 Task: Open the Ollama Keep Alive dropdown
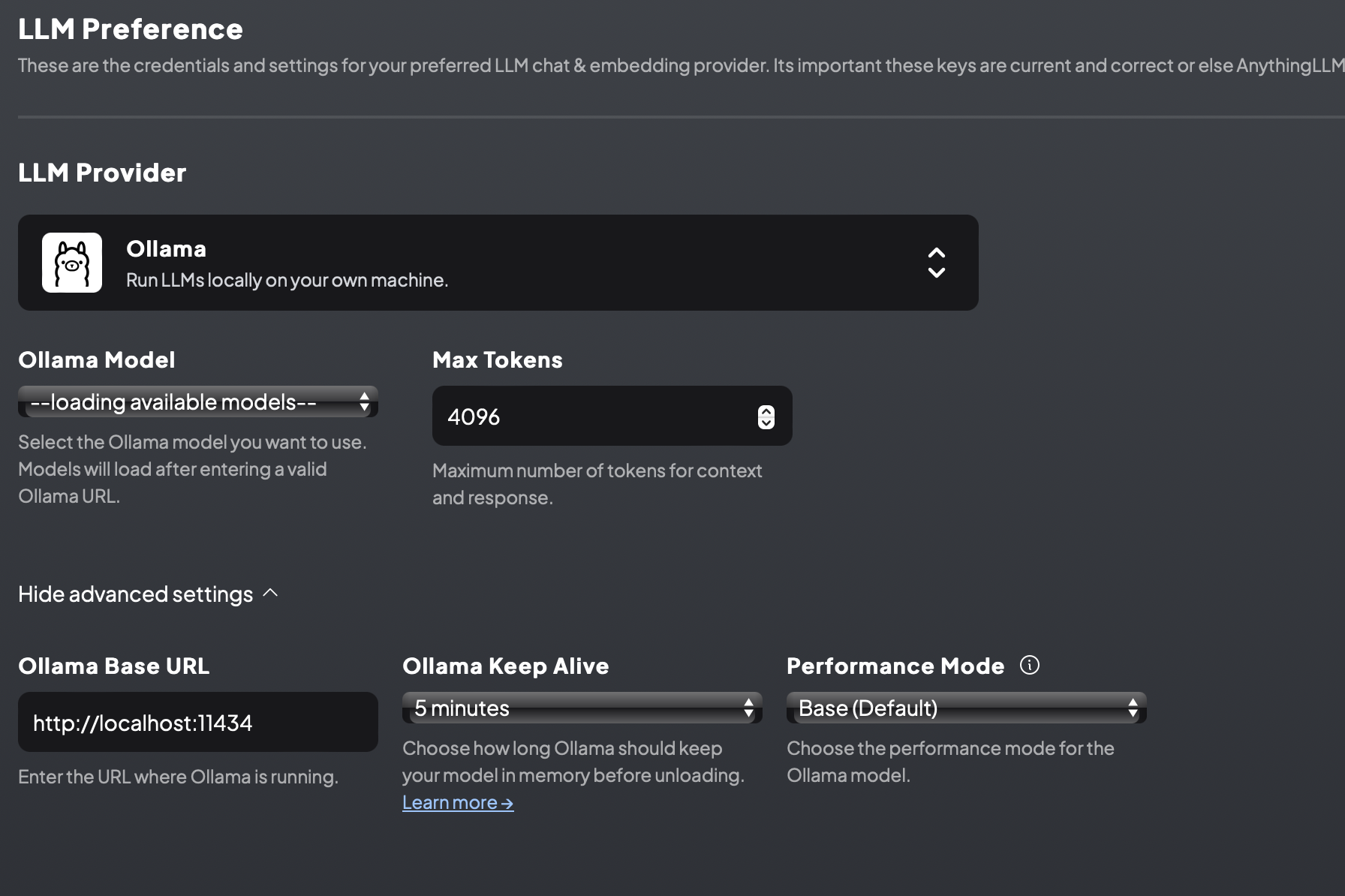[x=570, y=708]
